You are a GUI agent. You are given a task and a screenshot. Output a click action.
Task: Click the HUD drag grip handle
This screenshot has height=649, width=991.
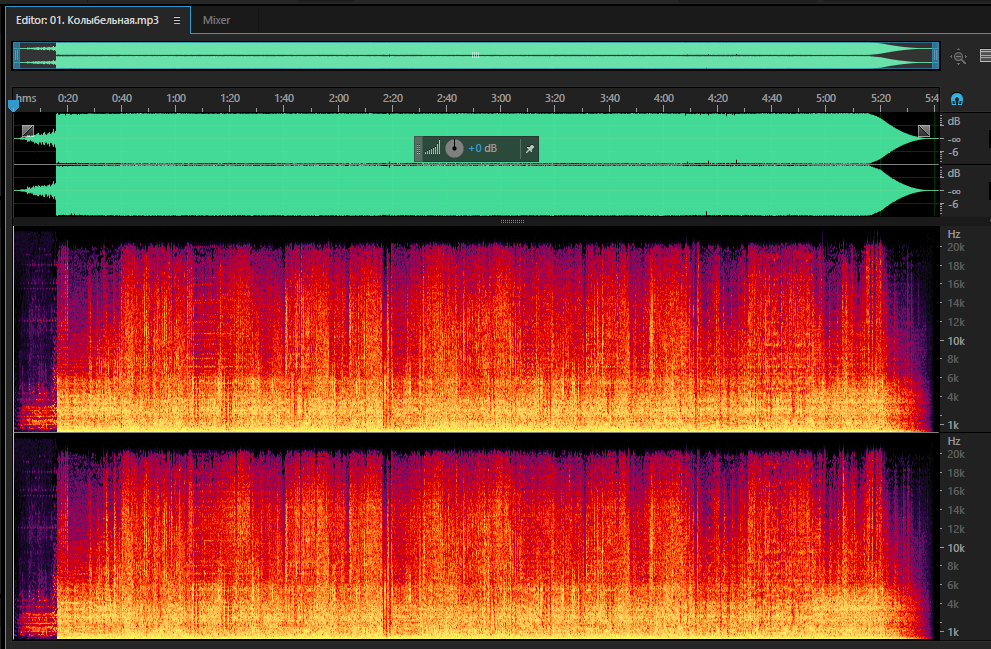418,149
